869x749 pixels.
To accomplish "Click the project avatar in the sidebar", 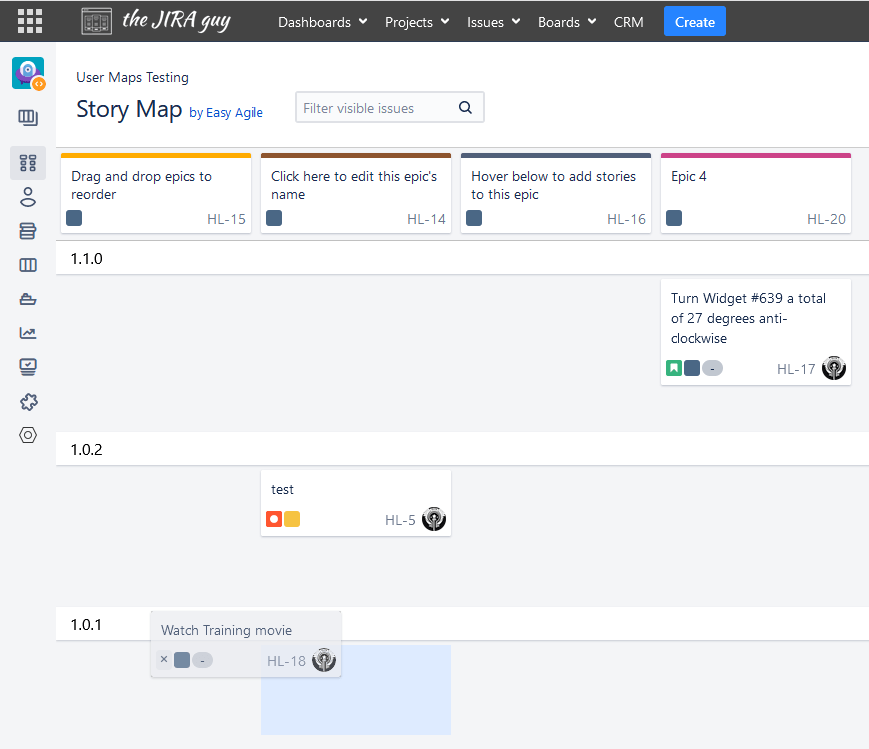I will click(28, 73).
